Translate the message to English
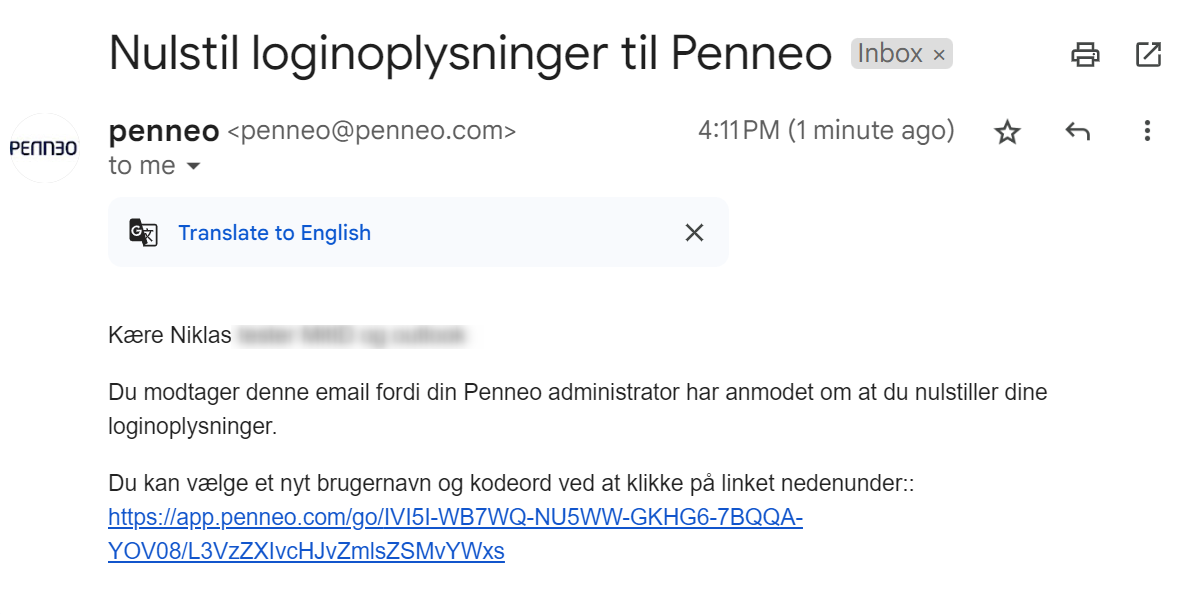The width and height of the screenshot is (1192, 614). click(274, 233)
